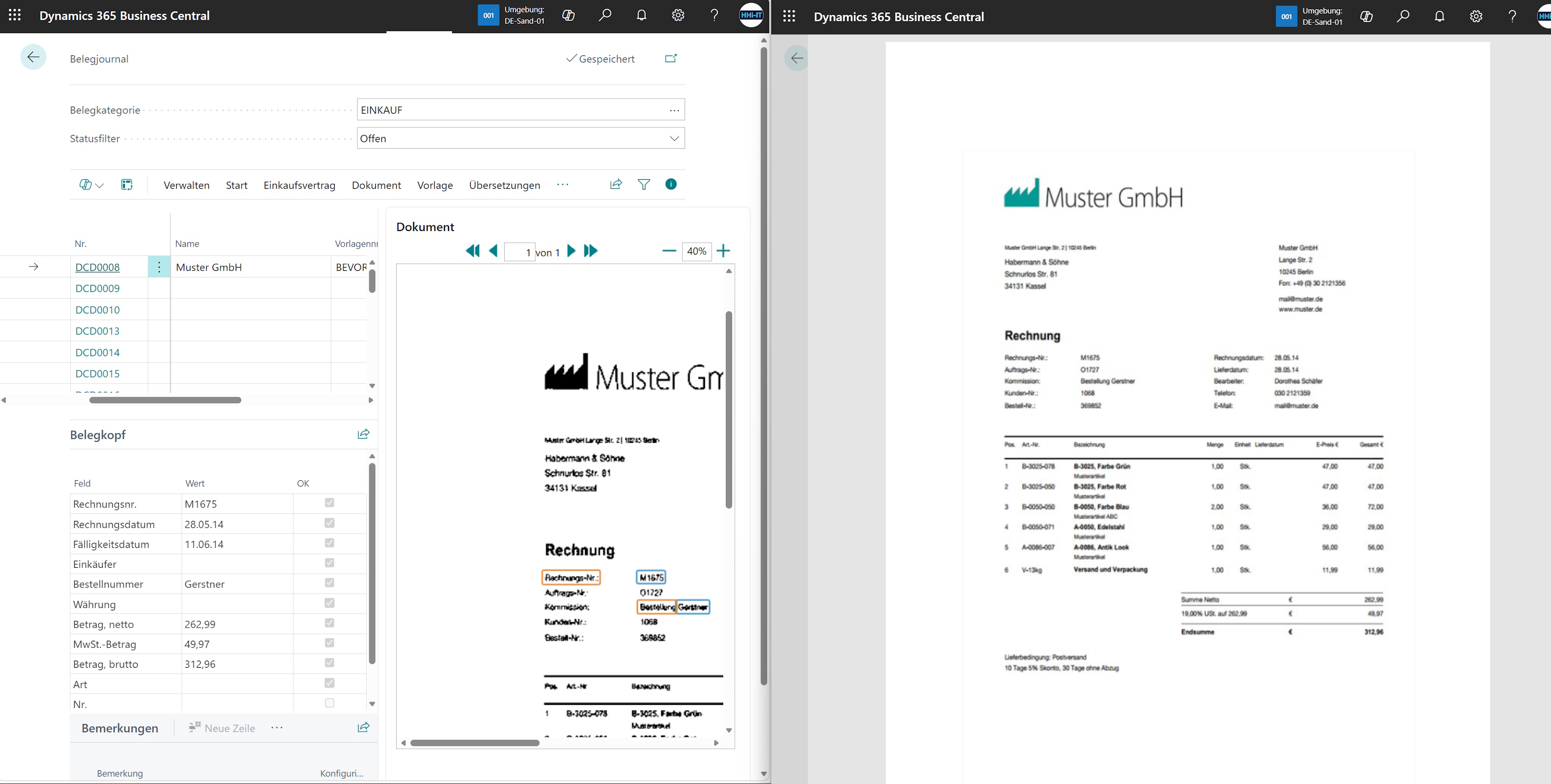The height and width of the screenshot is (784, 1551).
Task: Toggle OK checkbox for Rechnungsdatum
Action: coord(330,522)
